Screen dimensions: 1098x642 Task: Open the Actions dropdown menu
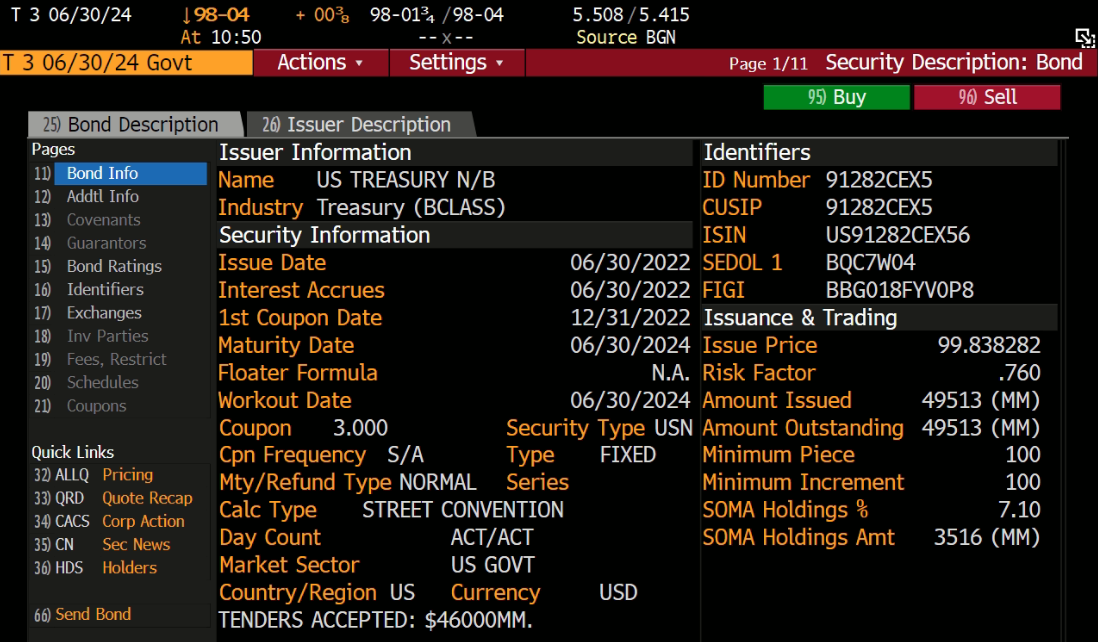(321, 62)
